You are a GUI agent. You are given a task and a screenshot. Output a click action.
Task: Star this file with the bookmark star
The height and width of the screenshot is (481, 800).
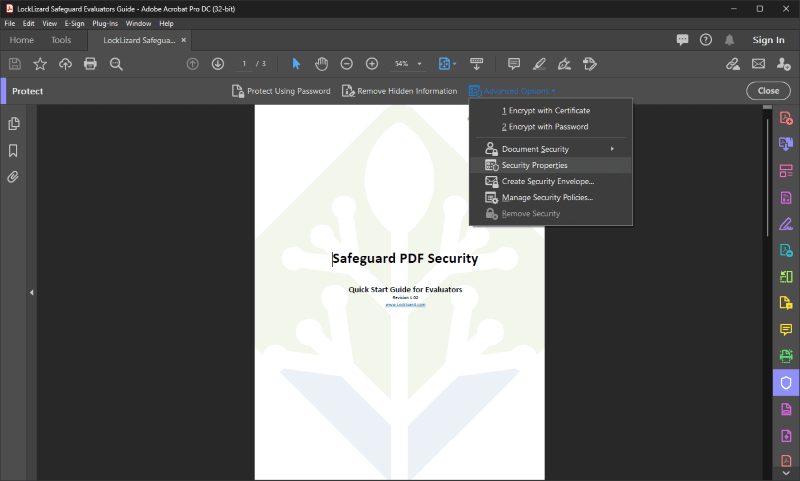[40, 64]
